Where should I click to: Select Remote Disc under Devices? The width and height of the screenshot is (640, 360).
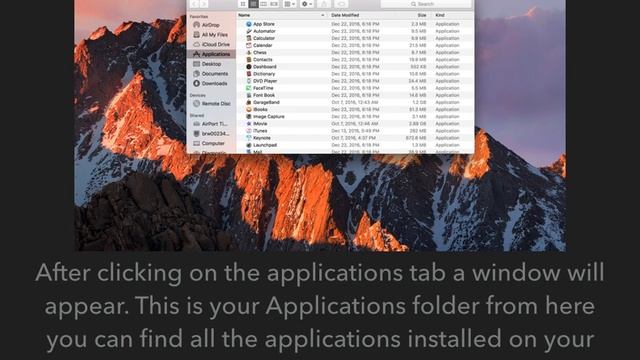tap(211, 104)
